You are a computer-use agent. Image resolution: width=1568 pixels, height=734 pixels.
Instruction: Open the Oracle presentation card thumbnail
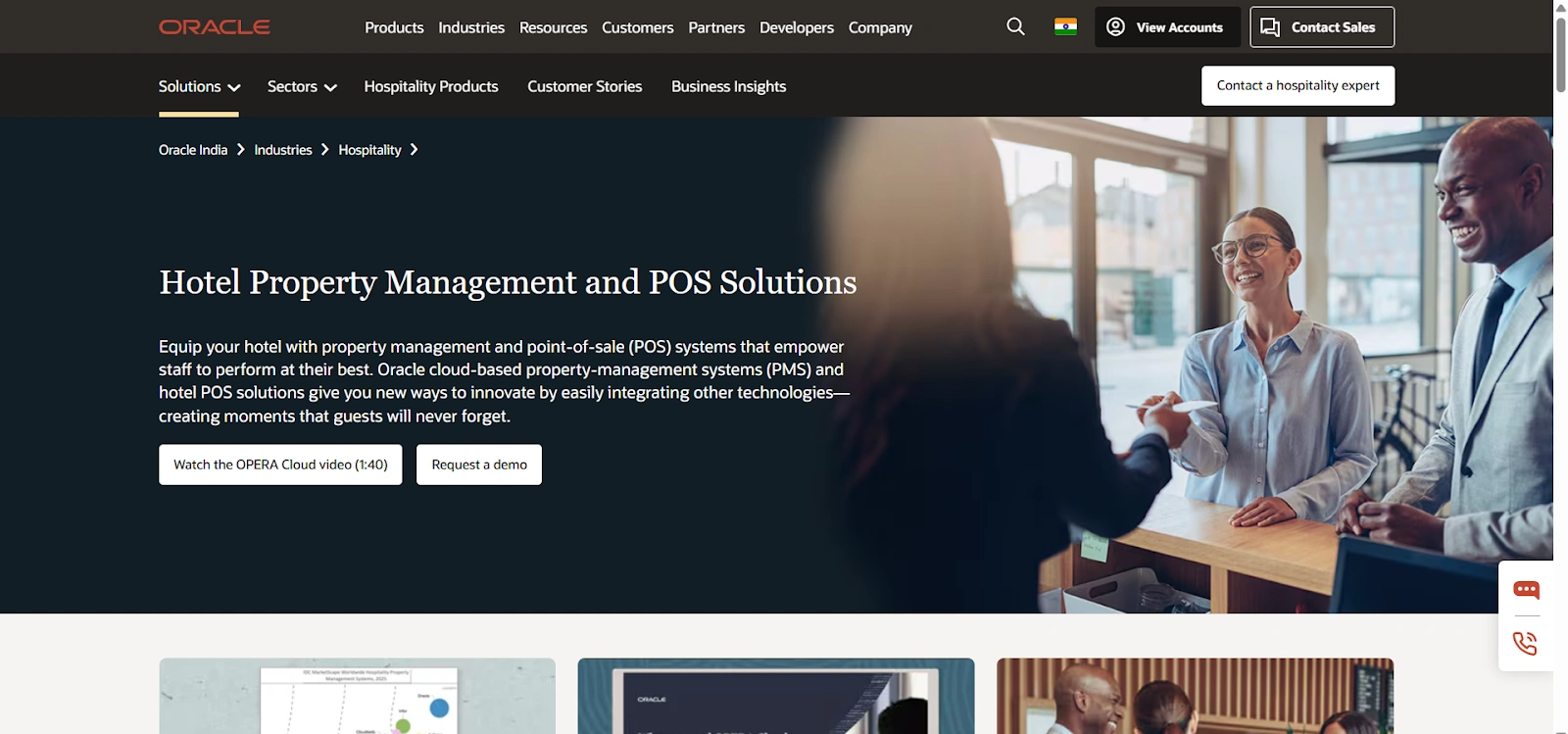tap(776, 696)
